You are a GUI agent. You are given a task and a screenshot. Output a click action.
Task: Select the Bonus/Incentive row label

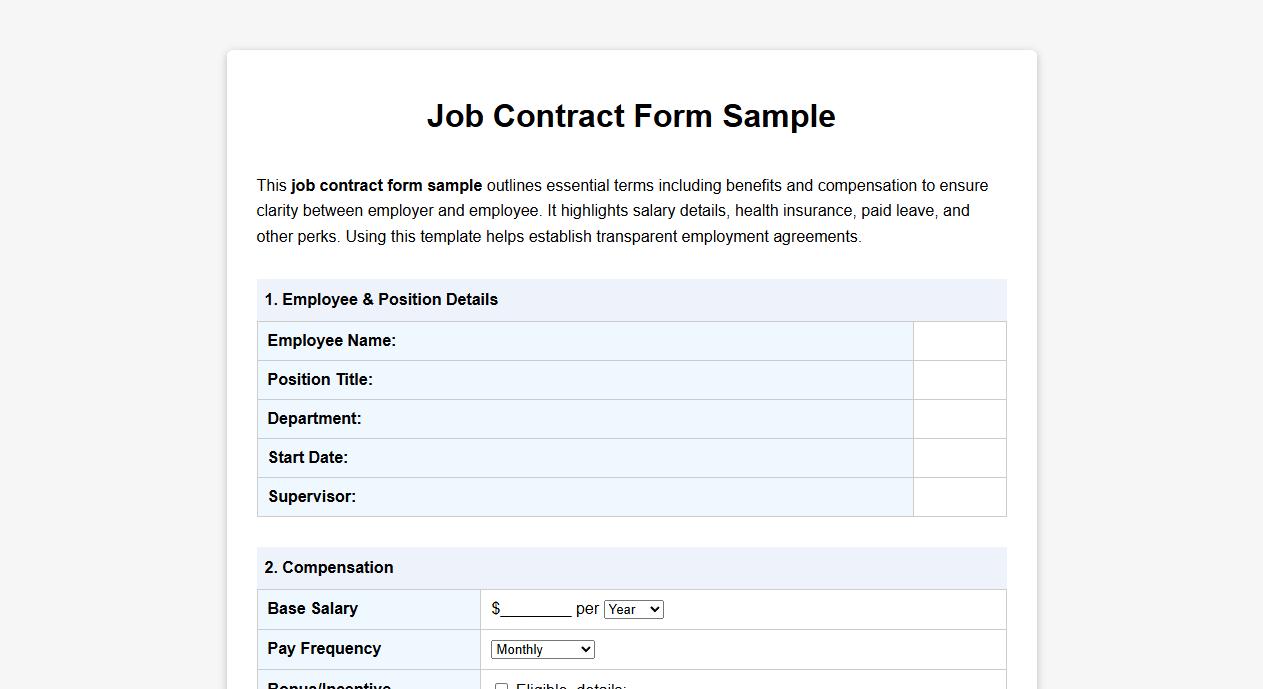click(x=327, y=686)
